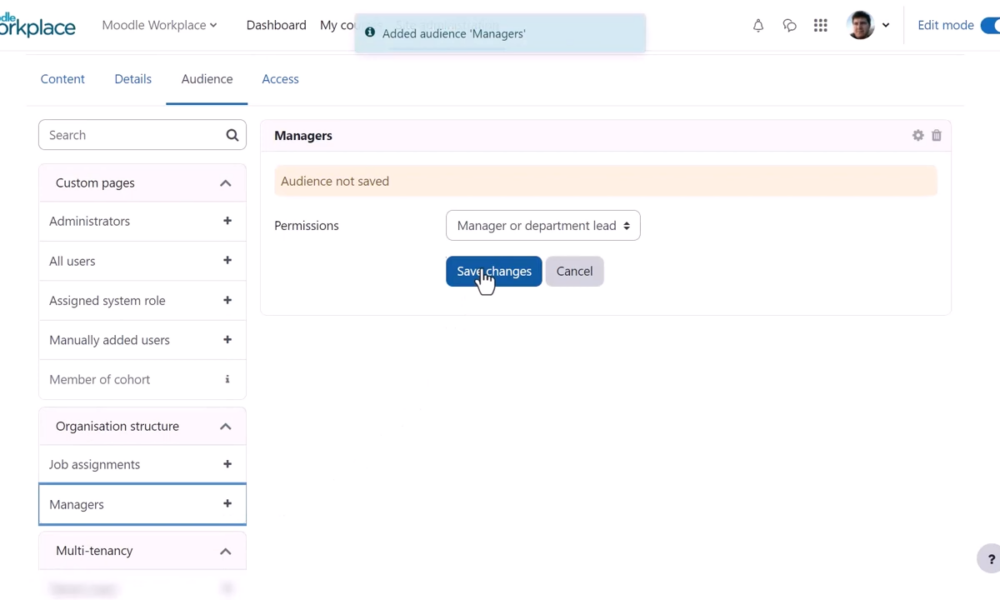Add Administrators audience with plus icon
Screen dimensions: 1000x600
pyautogui.click(x=227, y=221)
